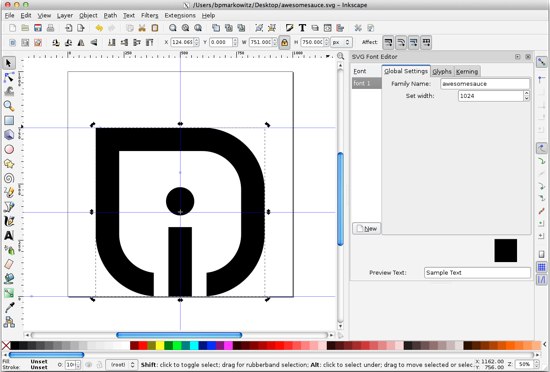Click the zoom percentage stepper arrows
The image size is (550, 372).
(537, 365)
